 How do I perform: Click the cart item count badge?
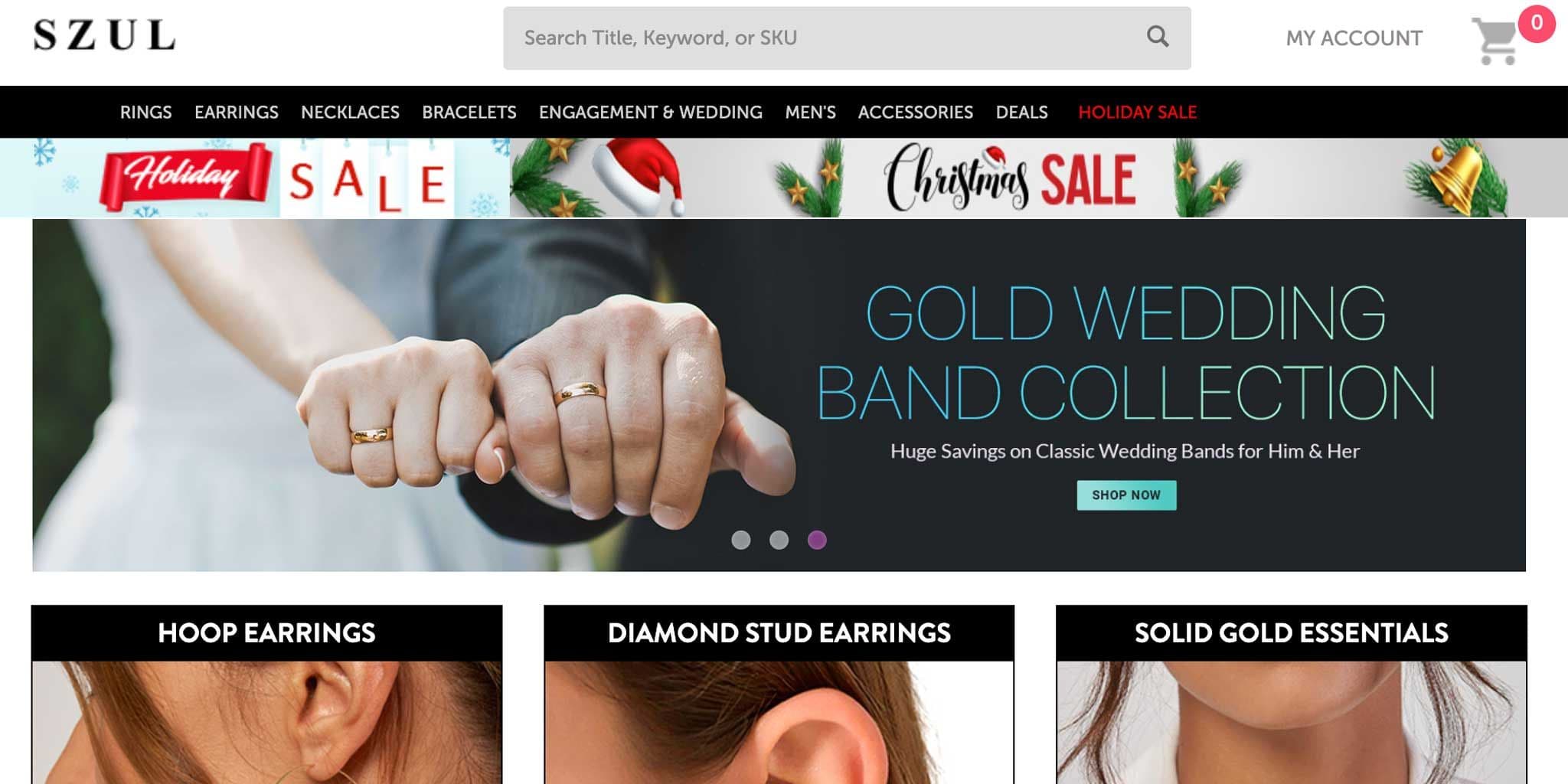tap(1536, 24)
